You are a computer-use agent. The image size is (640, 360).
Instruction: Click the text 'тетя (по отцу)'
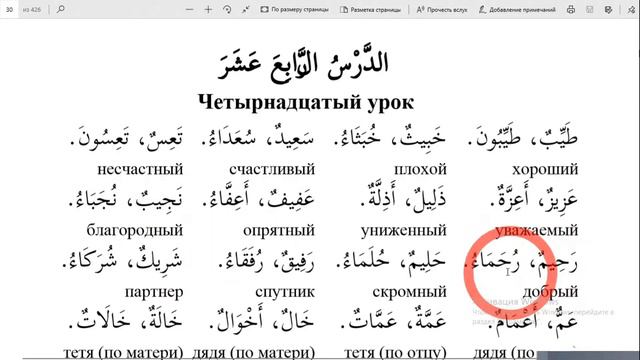396,352
